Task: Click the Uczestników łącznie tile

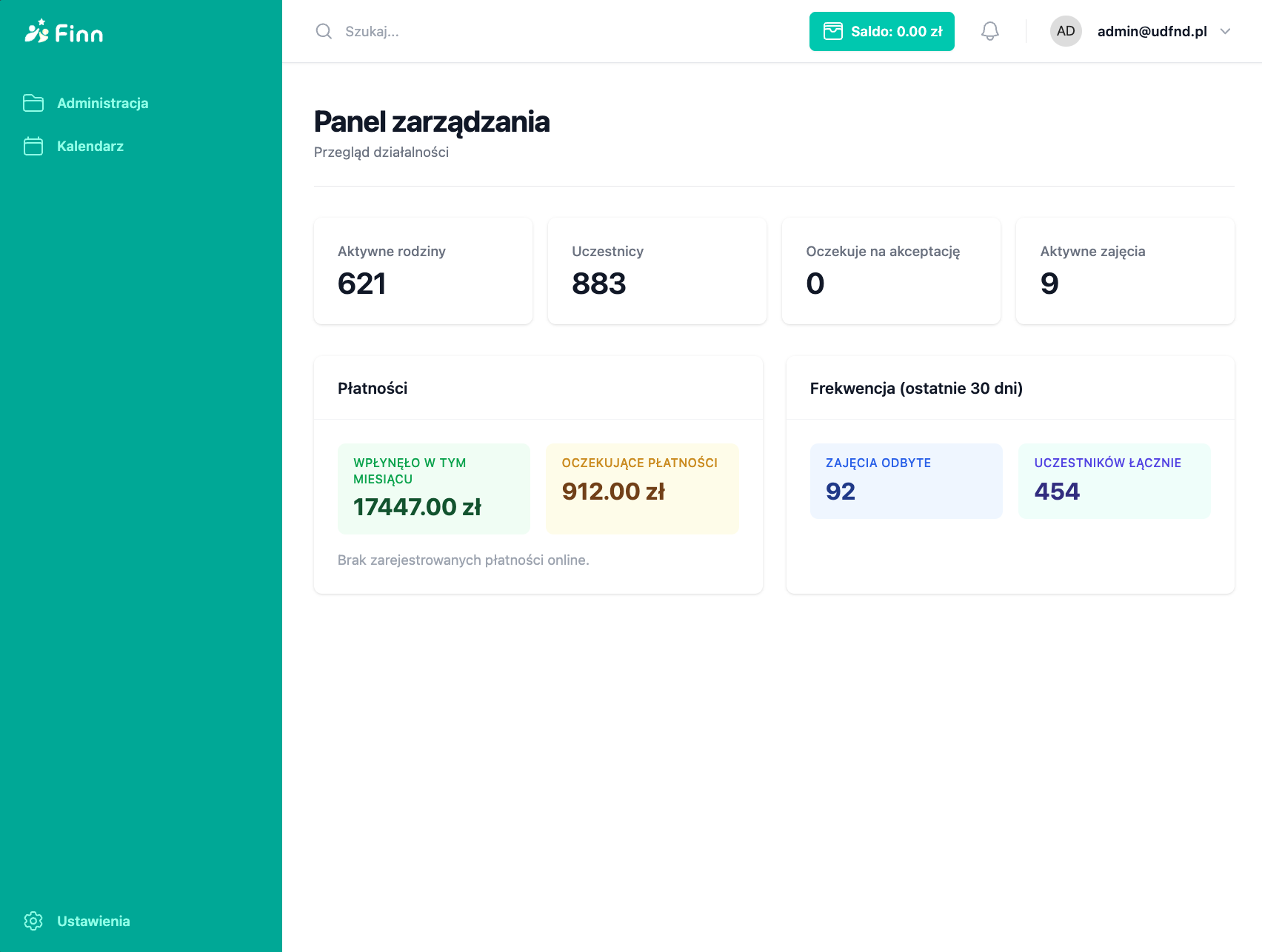Action: tap(1115, 481)
